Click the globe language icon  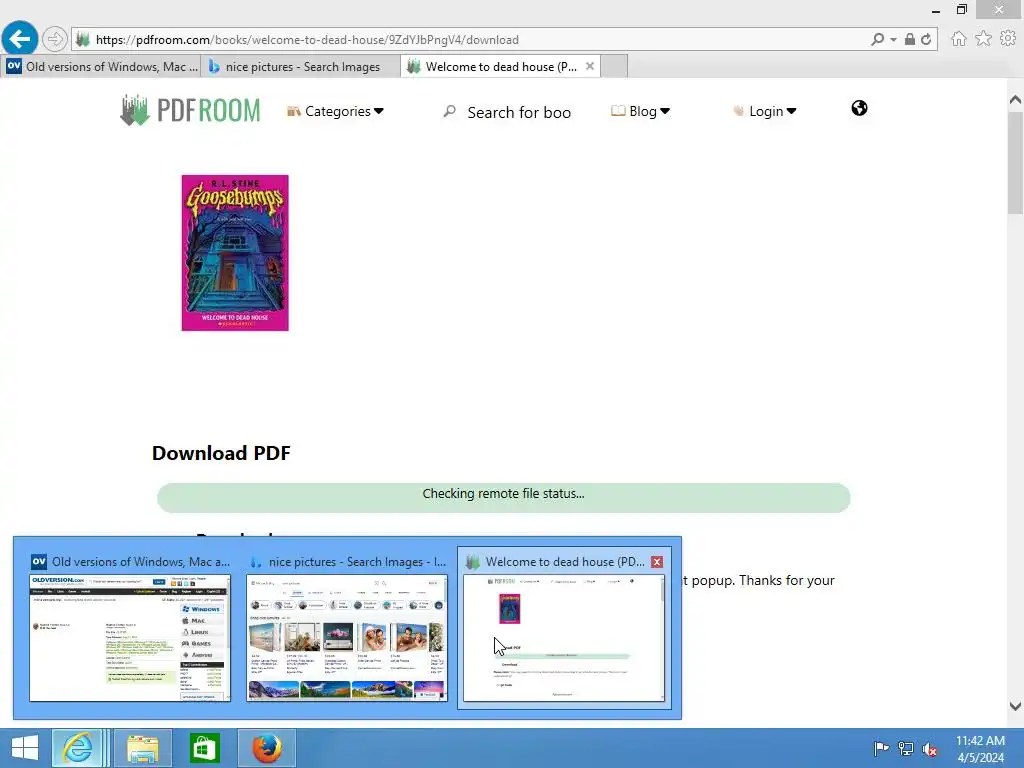[859, 108]
